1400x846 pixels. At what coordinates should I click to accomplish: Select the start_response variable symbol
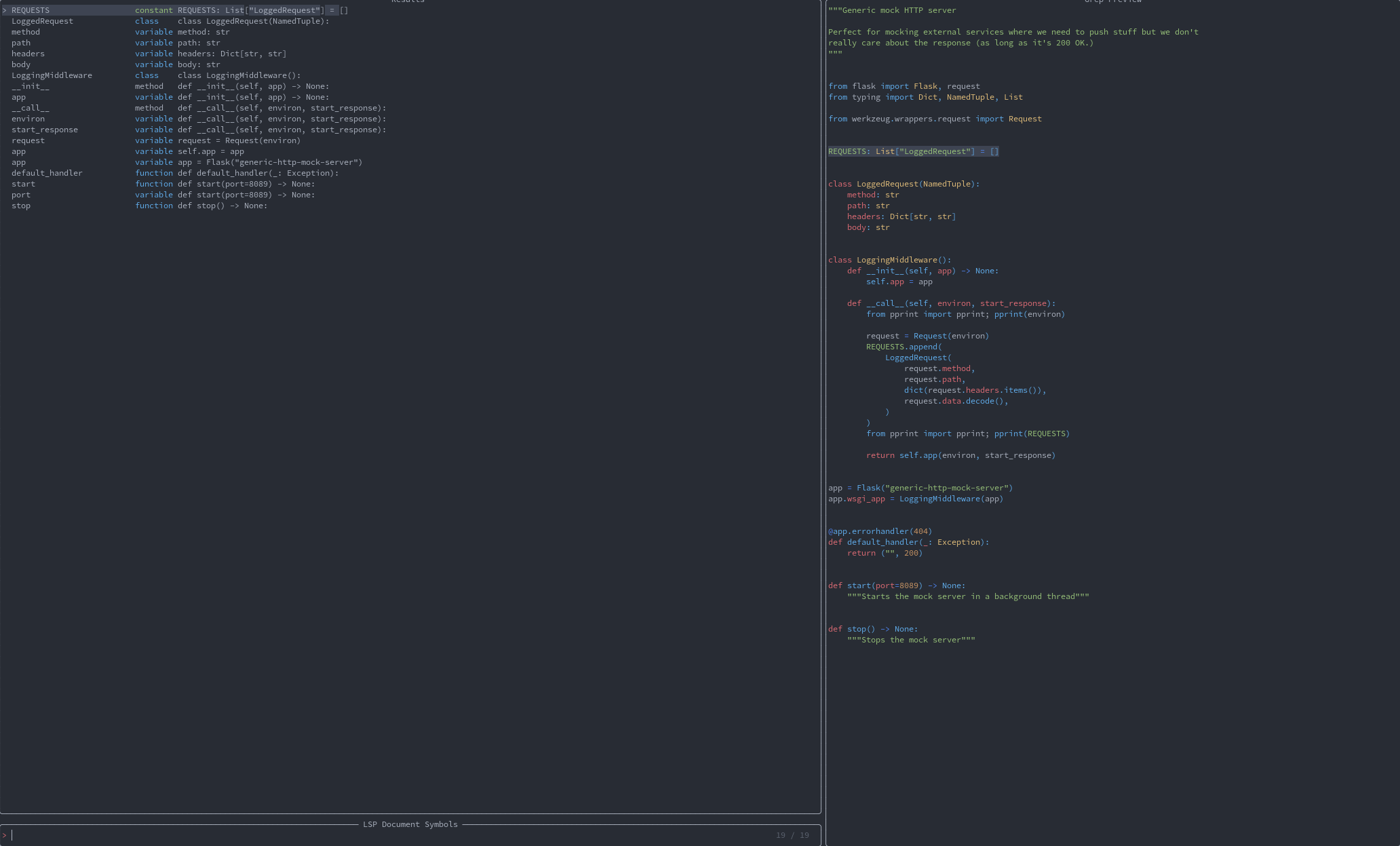(44, 129)
